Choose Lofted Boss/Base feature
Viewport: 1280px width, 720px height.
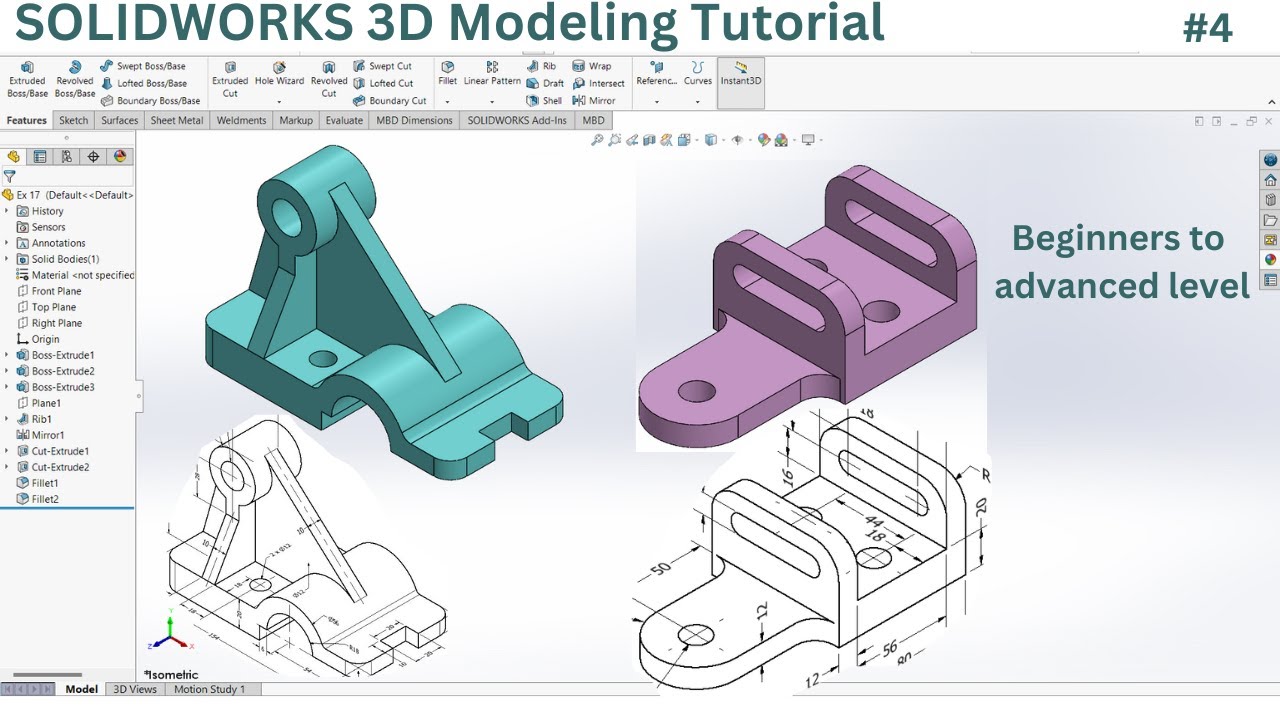click(143, 83)
